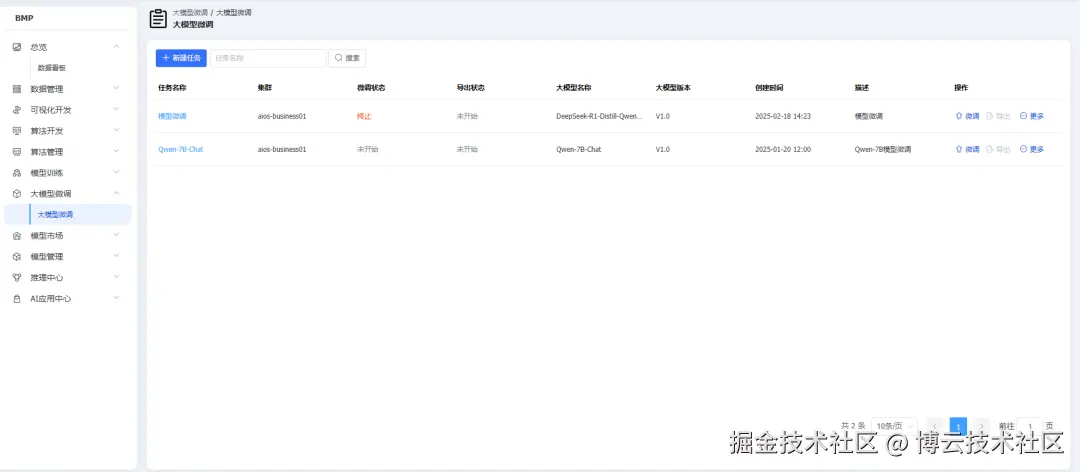Select page 1 in pagination
This screenshot has width=1080, height=472.
coord(958,426)
